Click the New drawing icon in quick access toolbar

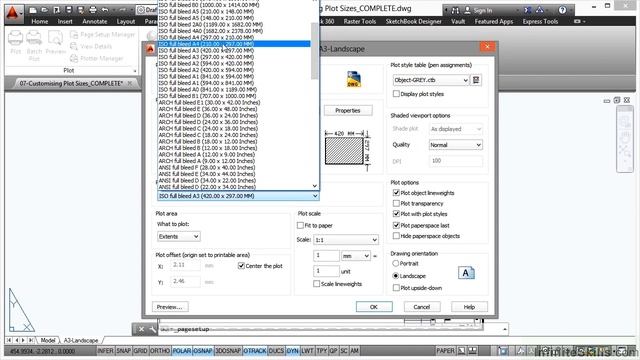point(33,10)
